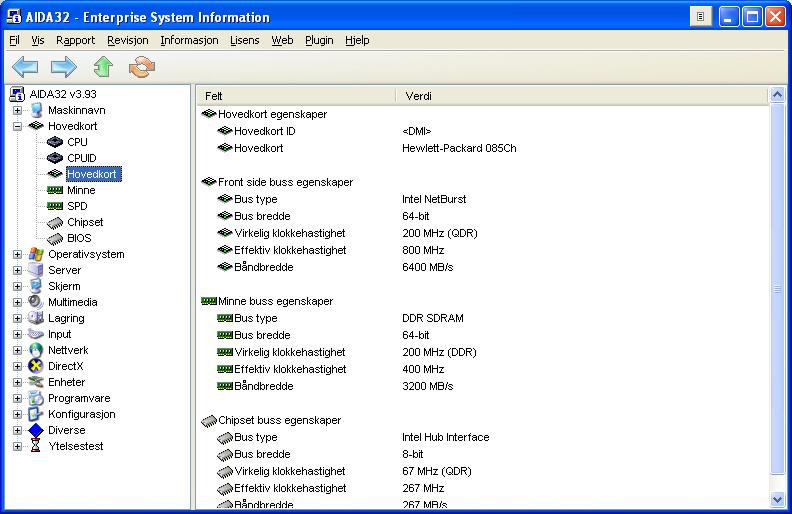Click the 6400 MB/s bandwidth value
This screenshot has height=514, width=792.
pyautogui.click(x=427, y=267)
